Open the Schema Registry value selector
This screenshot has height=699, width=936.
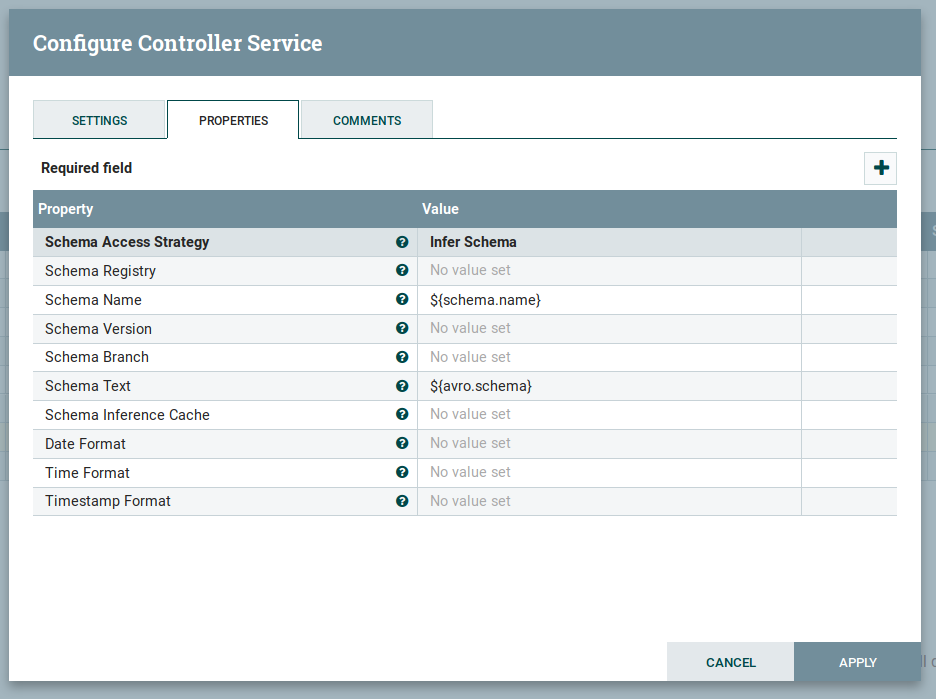pos(608,271)
